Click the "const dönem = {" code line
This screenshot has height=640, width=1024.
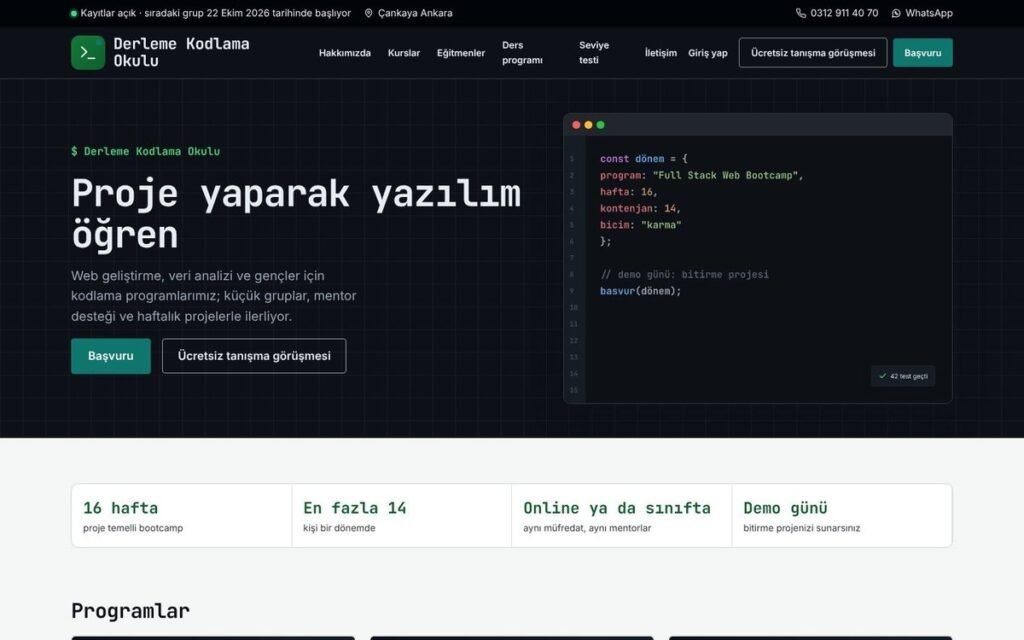[x=644, y=159]
